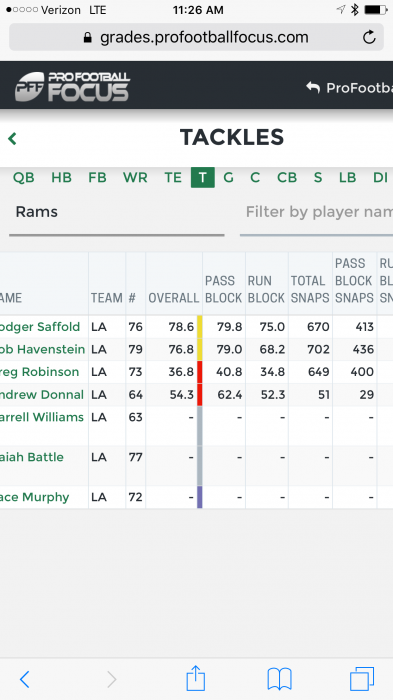
Task: Click the red grade bar for Greg Robinson
Action: click(200, 372)
